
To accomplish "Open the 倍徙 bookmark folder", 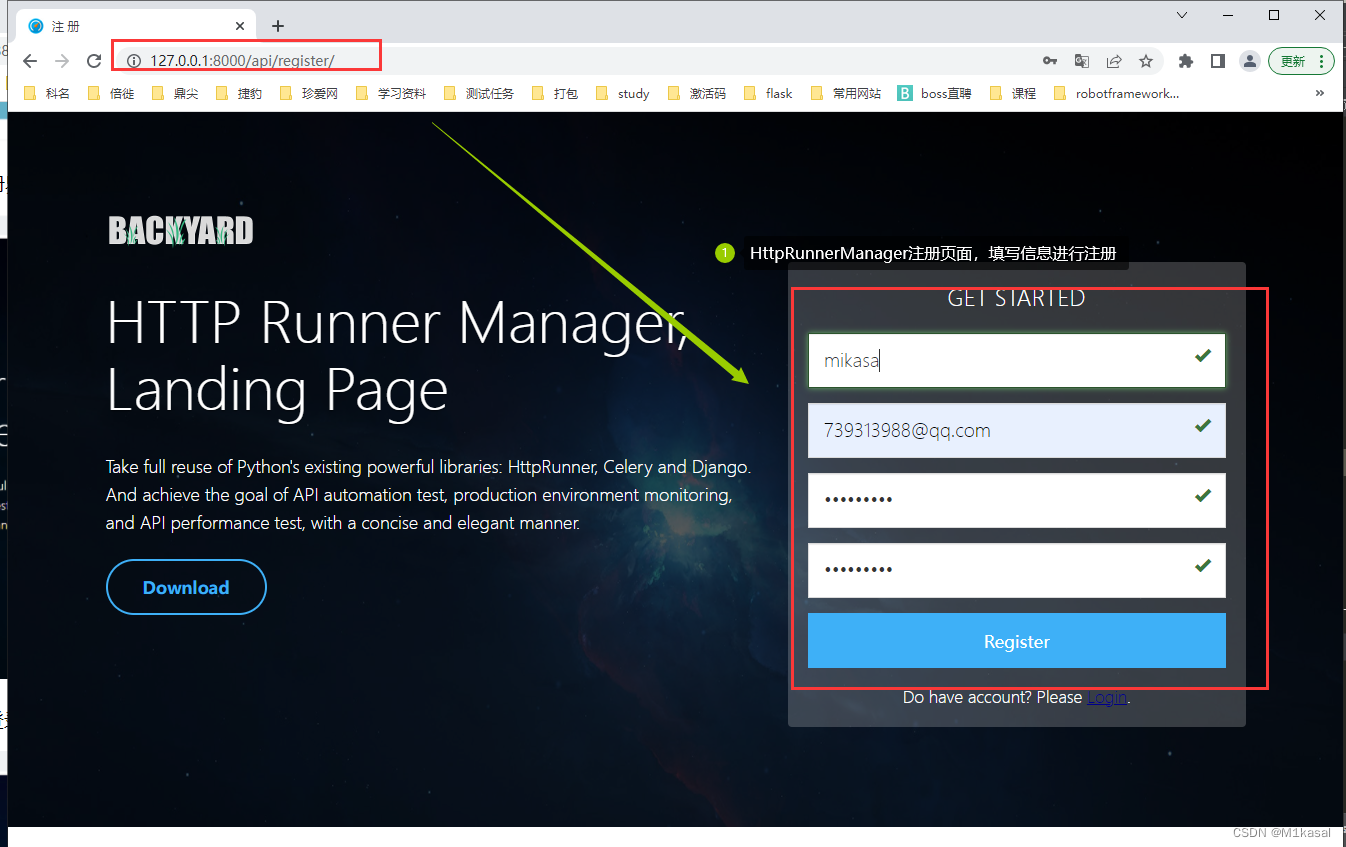I will click(x=111, y=93).
